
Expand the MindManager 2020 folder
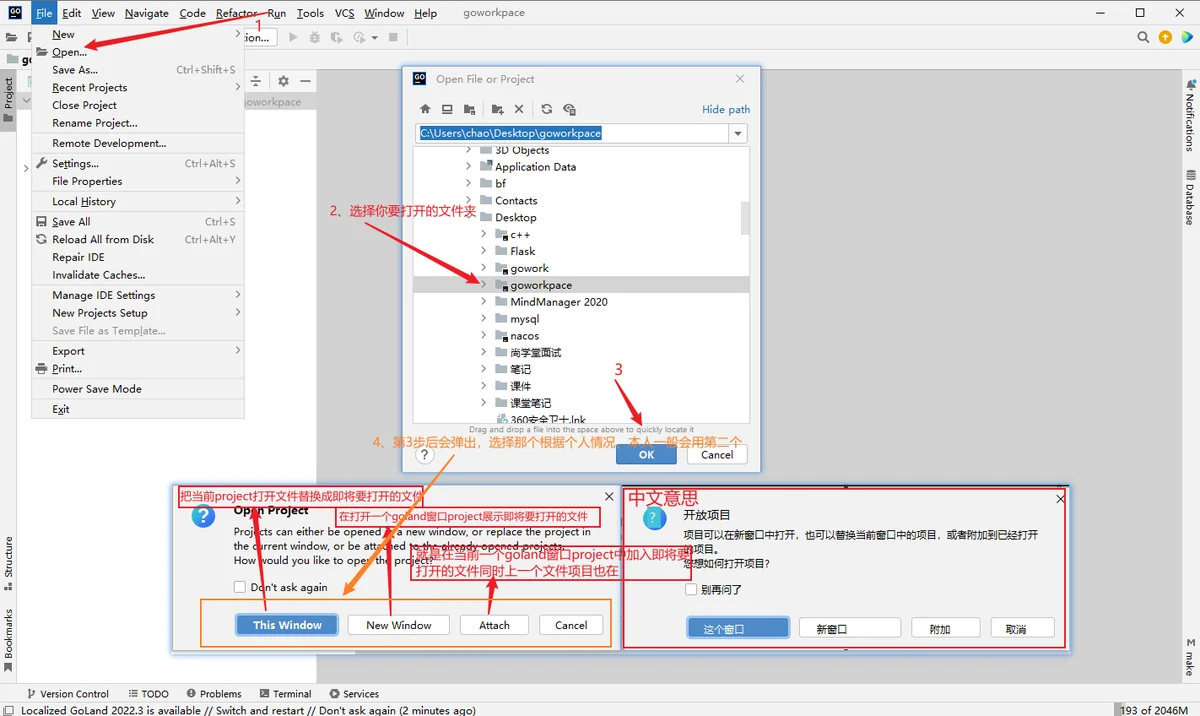484,302
